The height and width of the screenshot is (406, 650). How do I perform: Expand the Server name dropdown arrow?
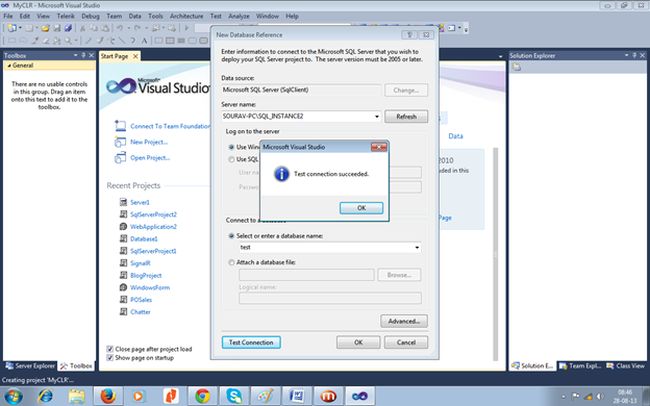click(376, 117)
